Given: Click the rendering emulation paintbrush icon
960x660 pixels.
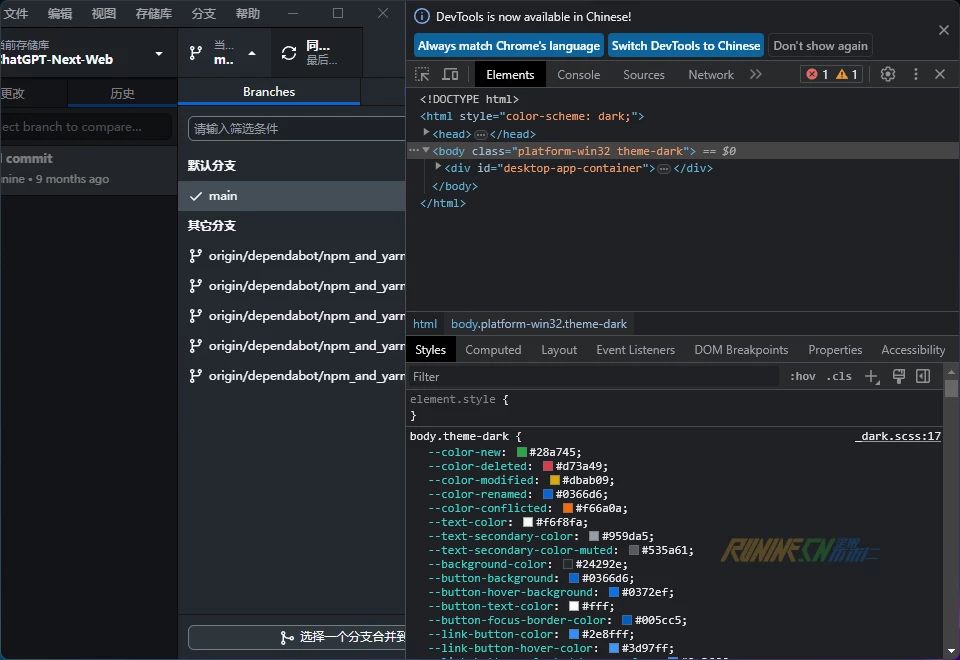Looking at the screenshot, I should 898,377.
